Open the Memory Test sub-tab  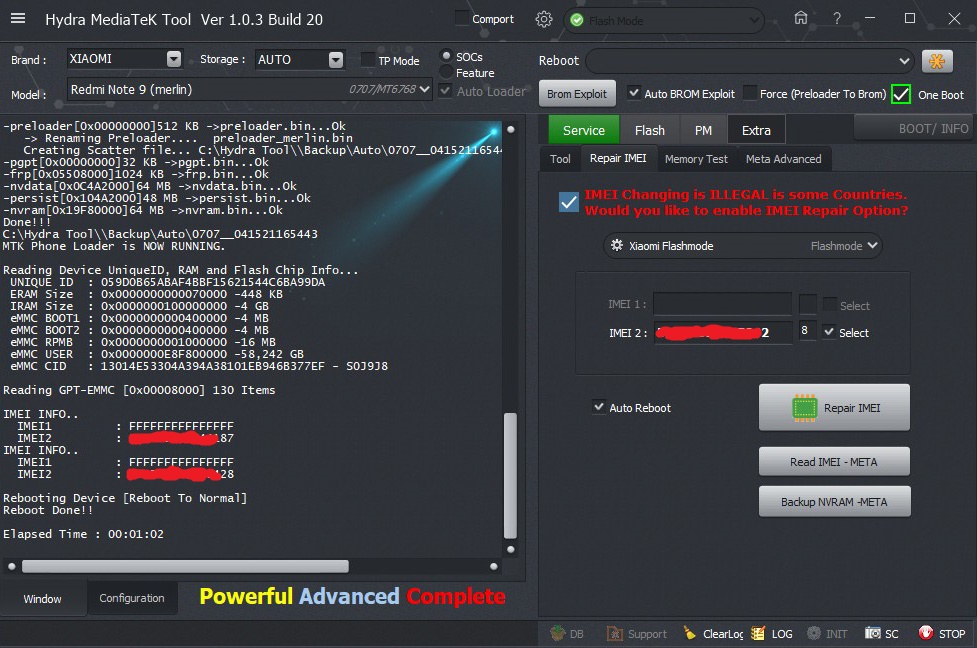tap(696, 159)
